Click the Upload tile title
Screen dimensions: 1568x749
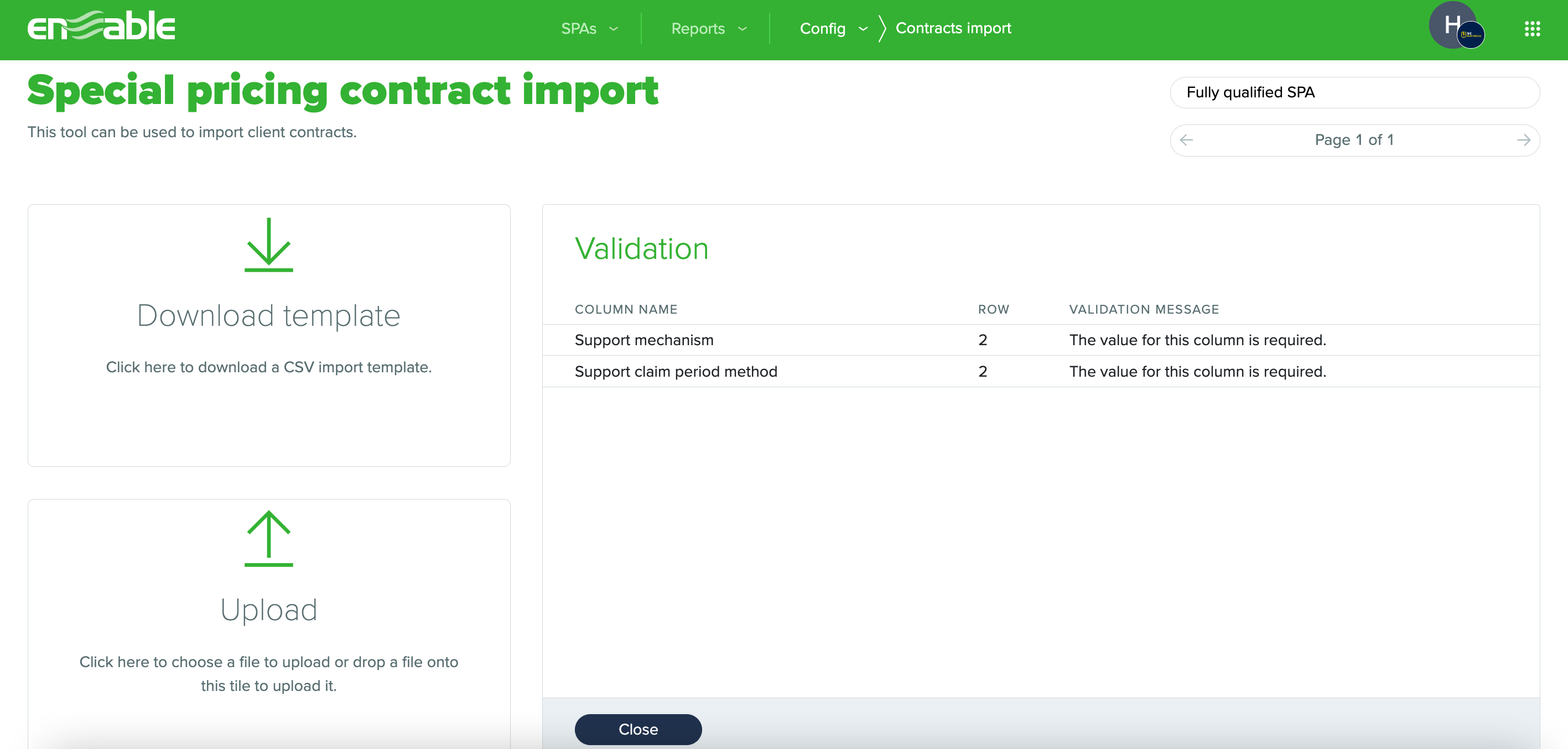[268, 610]
